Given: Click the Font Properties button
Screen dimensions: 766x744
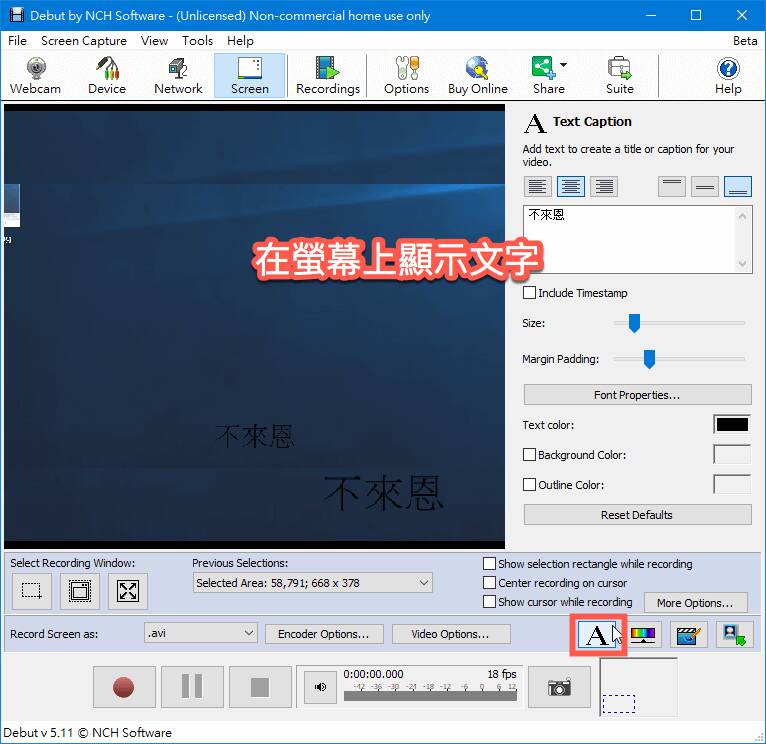Looking at the screenshot, I should [x=637, y=395].
